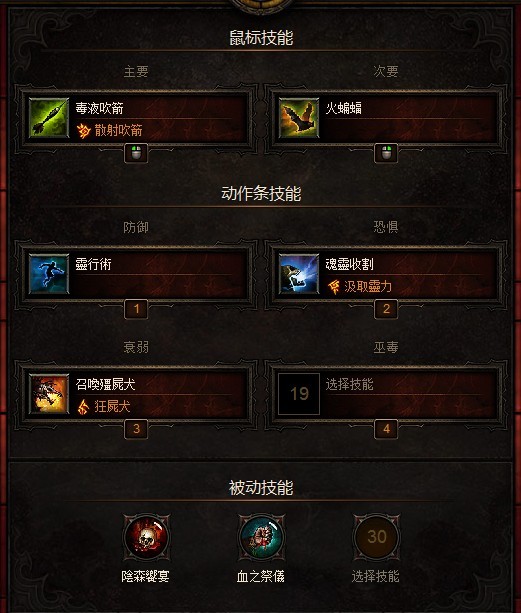Click the 散射吹箭 rune symbol icon
Viewport: 521px width, 613px height.
83,131
